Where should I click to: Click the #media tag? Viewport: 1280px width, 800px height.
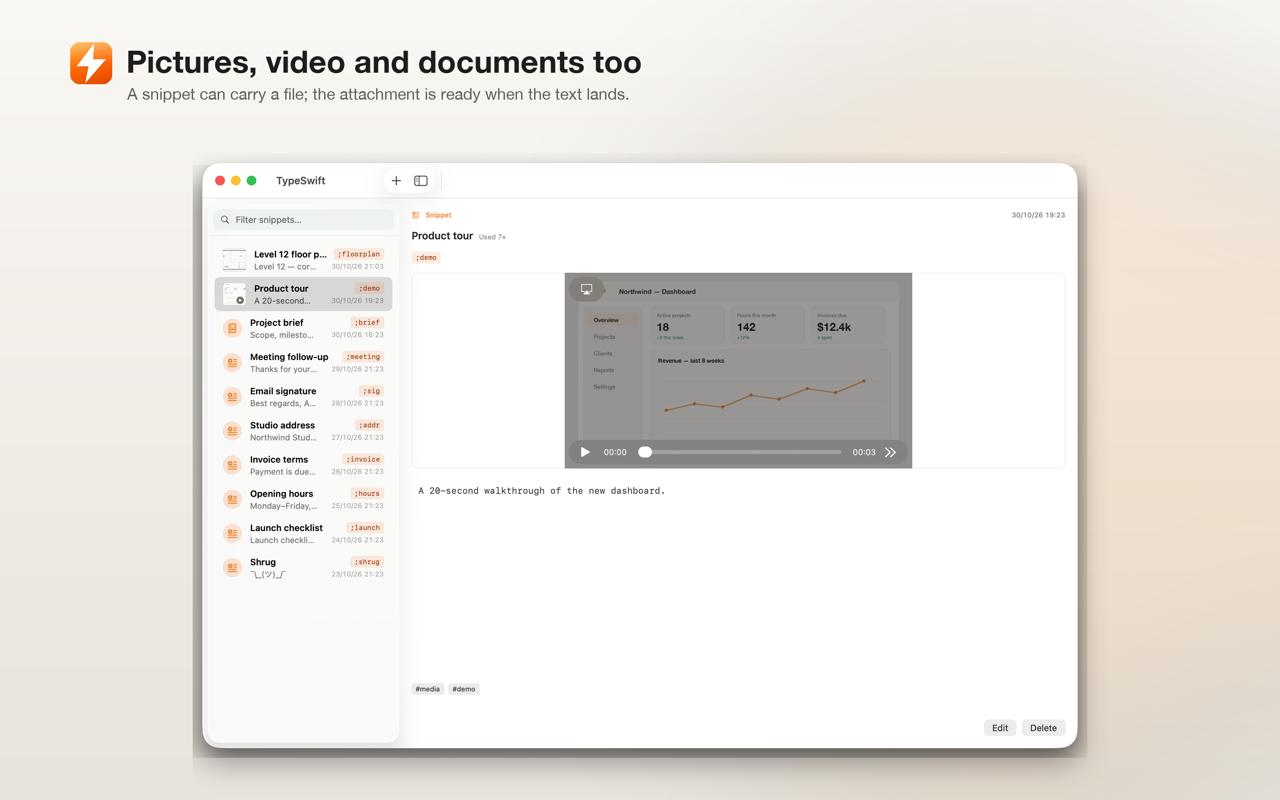click(428, 689)
